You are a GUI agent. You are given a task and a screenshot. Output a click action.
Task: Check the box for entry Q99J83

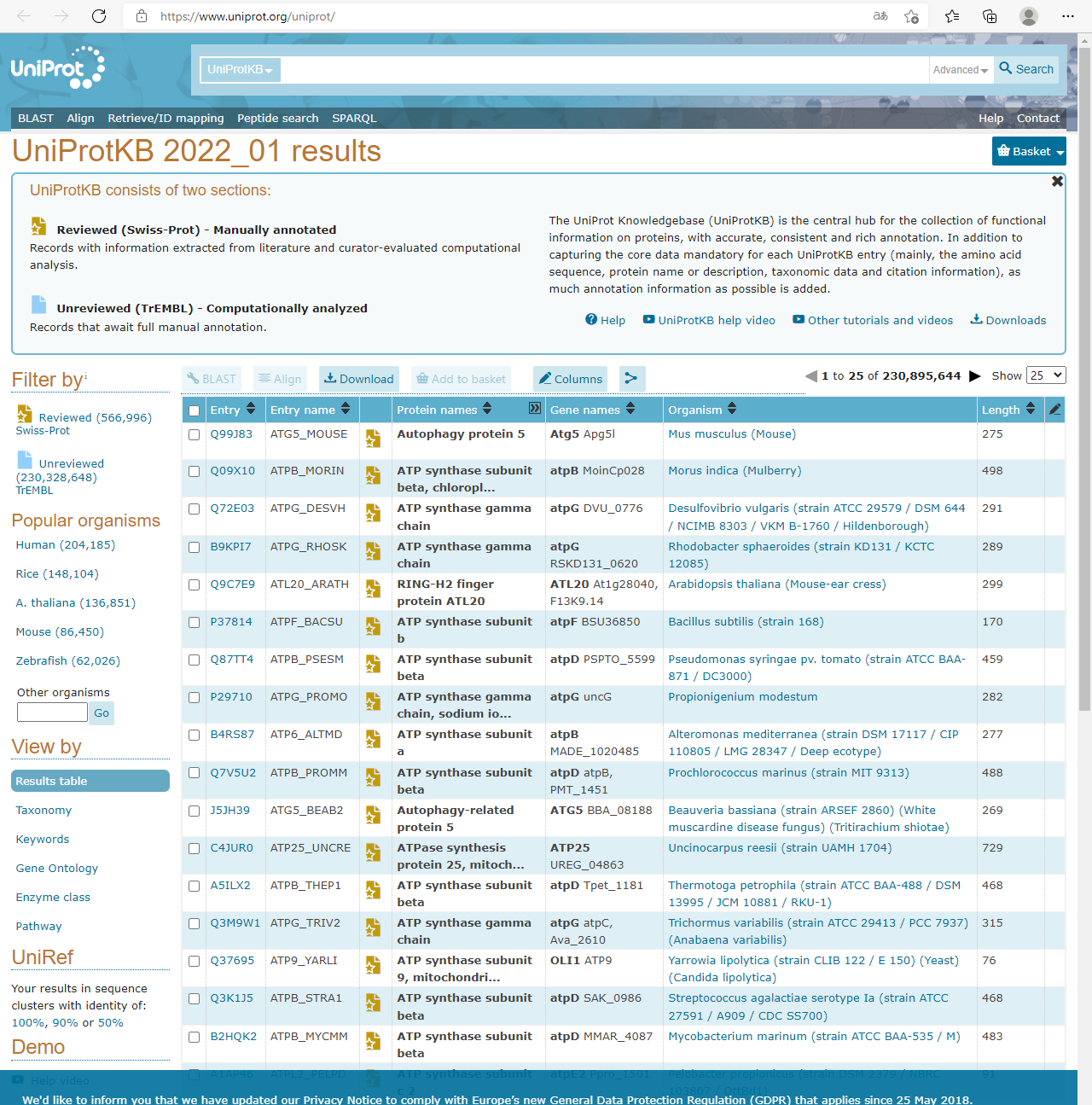tap(195, 434)
